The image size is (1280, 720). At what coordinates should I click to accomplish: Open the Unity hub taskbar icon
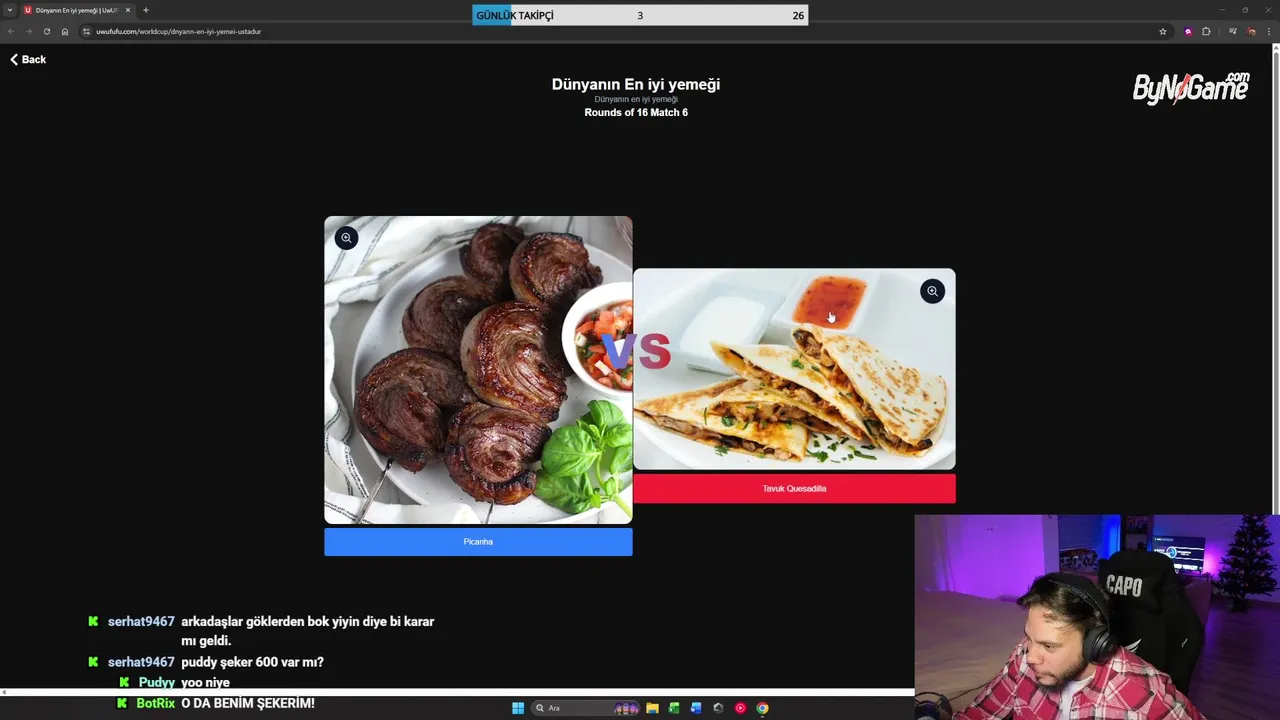click(x=718, y=708)
